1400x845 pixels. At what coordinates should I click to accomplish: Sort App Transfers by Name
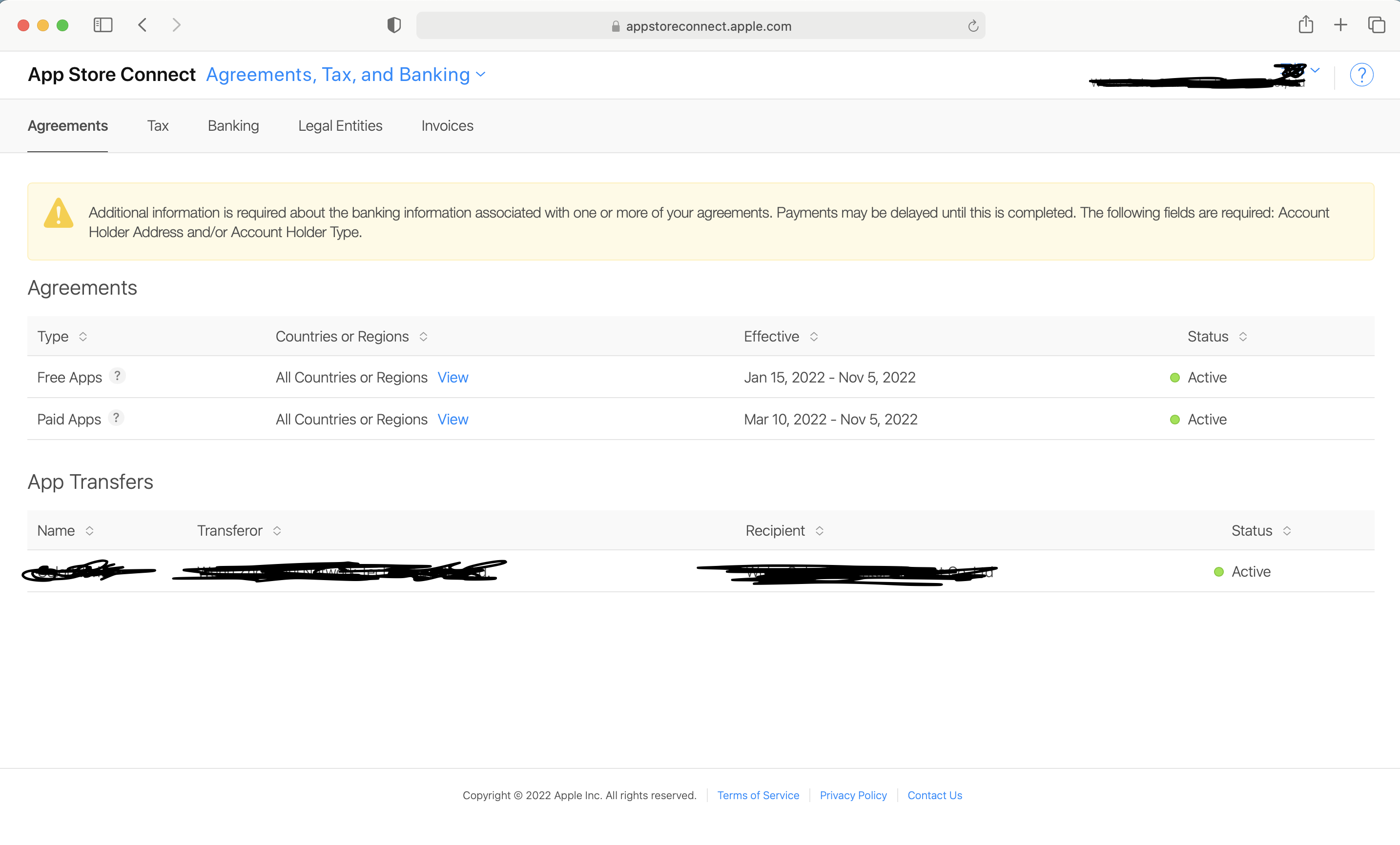pos(65,530)
